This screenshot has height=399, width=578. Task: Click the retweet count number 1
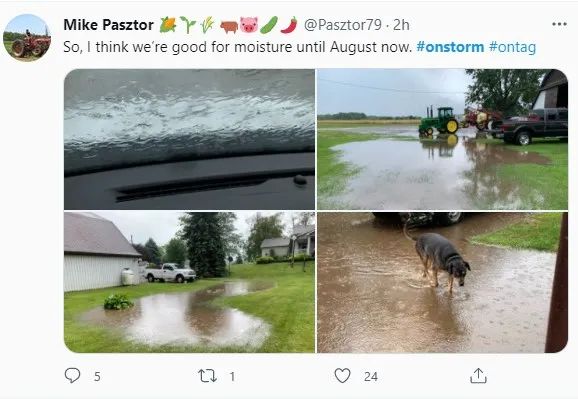point(232,377)
